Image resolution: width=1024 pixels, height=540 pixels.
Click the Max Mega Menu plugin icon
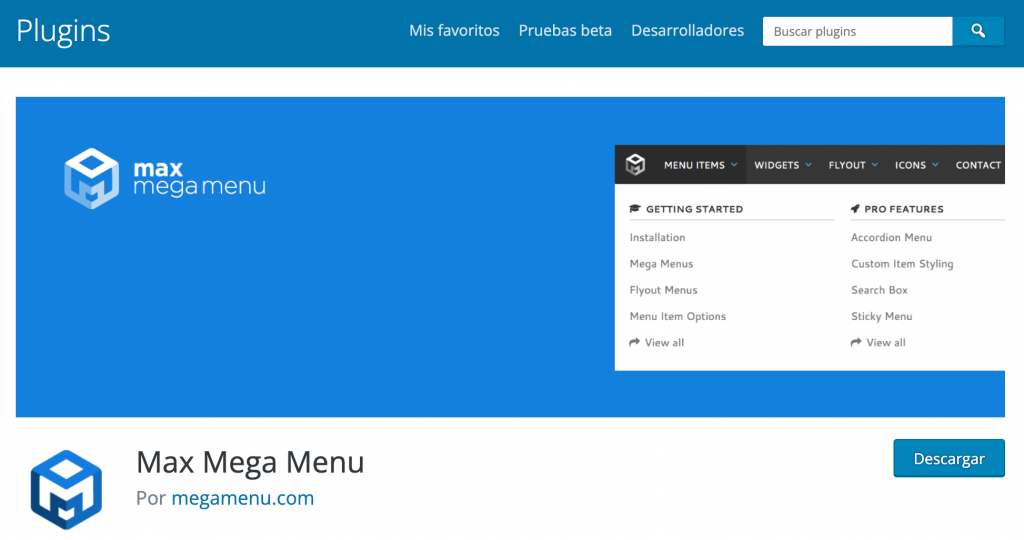(x=66, y=489)
